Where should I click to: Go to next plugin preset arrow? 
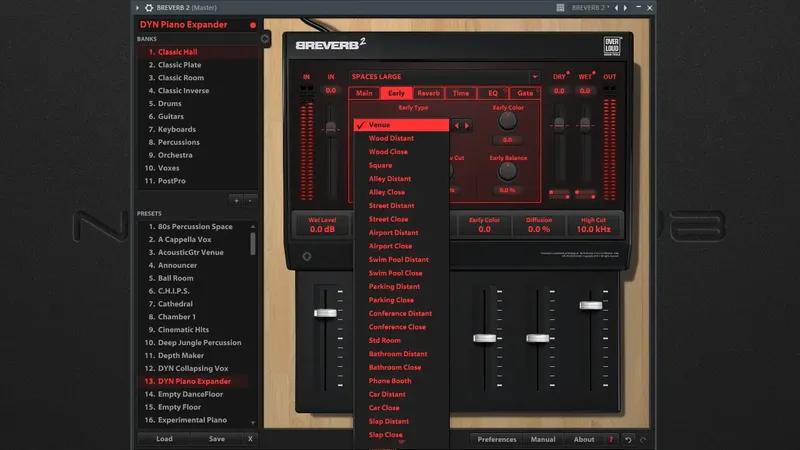[x=626, y=8]
